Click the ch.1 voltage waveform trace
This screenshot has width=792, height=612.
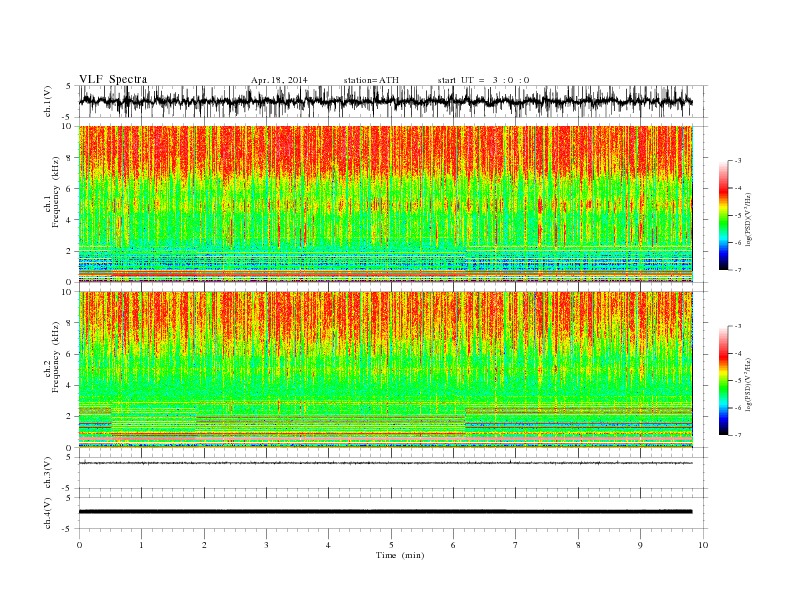pyautogui.click(x=385, y=101)
